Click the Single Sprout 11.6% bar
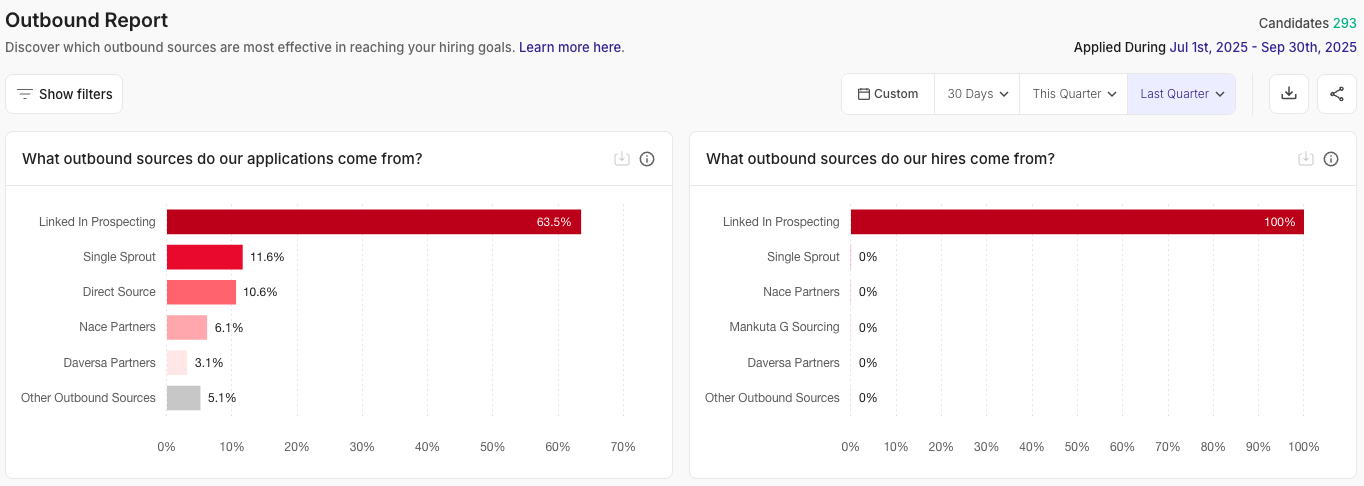Screen dimensions: 1364x486 tap(204, 257)
